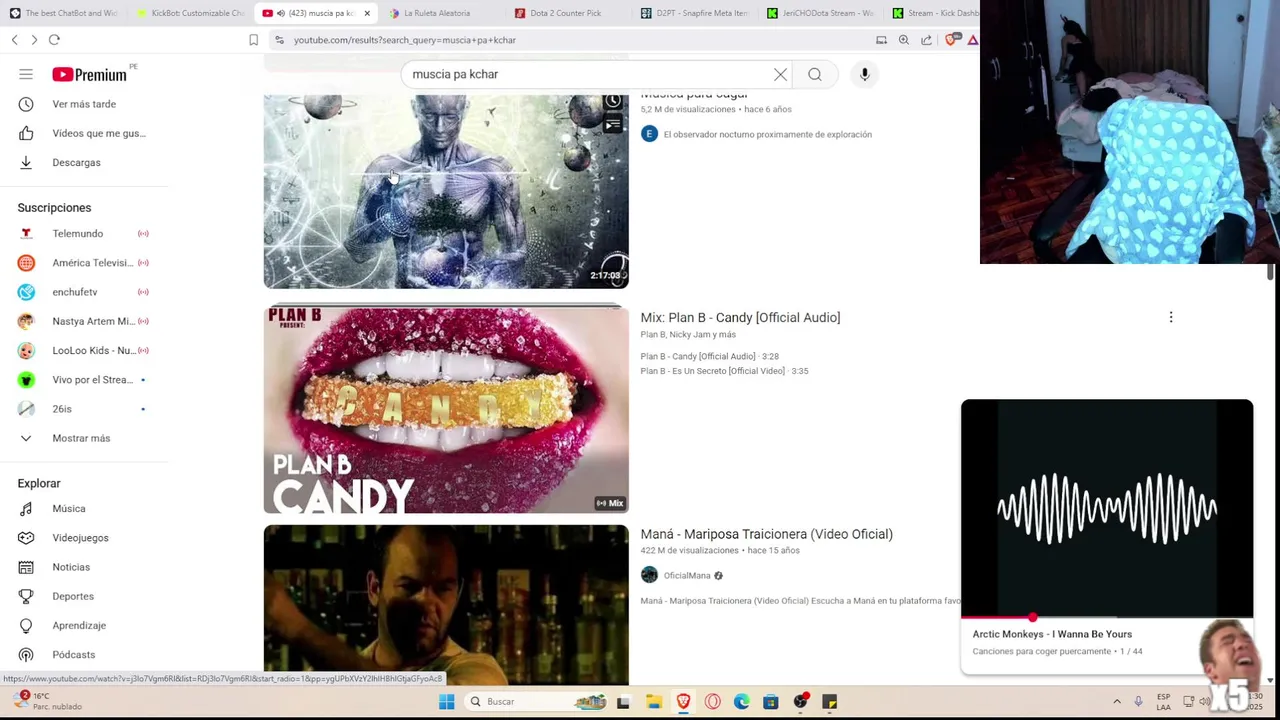Open File Explorer from the taskbar
Viewport: 1280px width, 720px height.
pyautogui.click(x=654, y=702)
